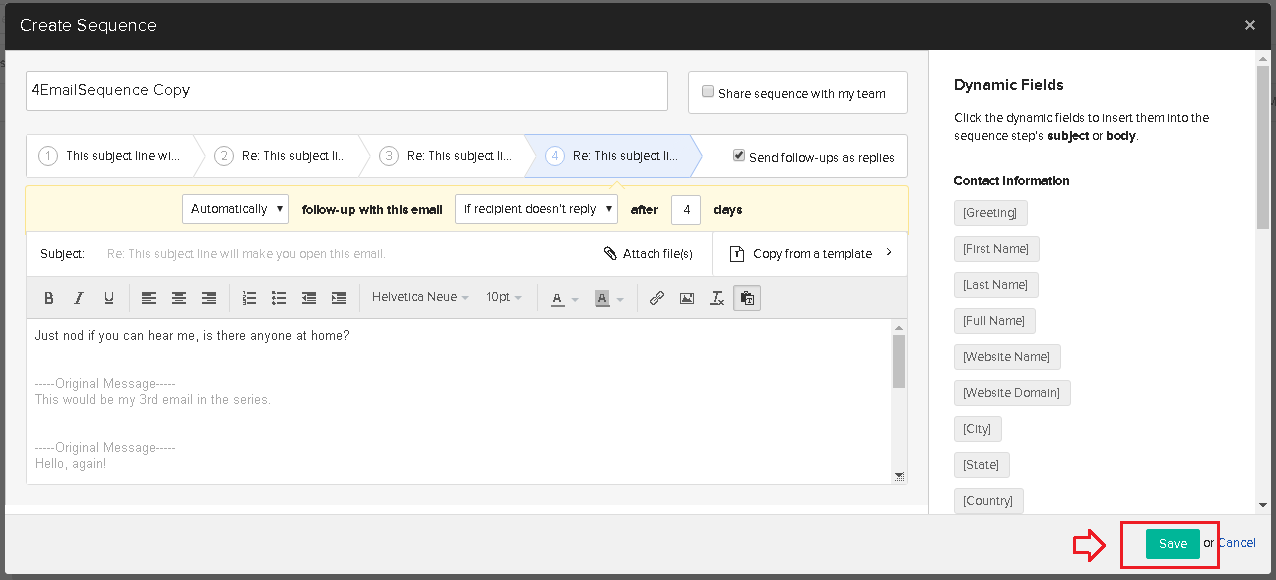Align text left
This screenshot has width=1276, height=580.
(149, 298)
